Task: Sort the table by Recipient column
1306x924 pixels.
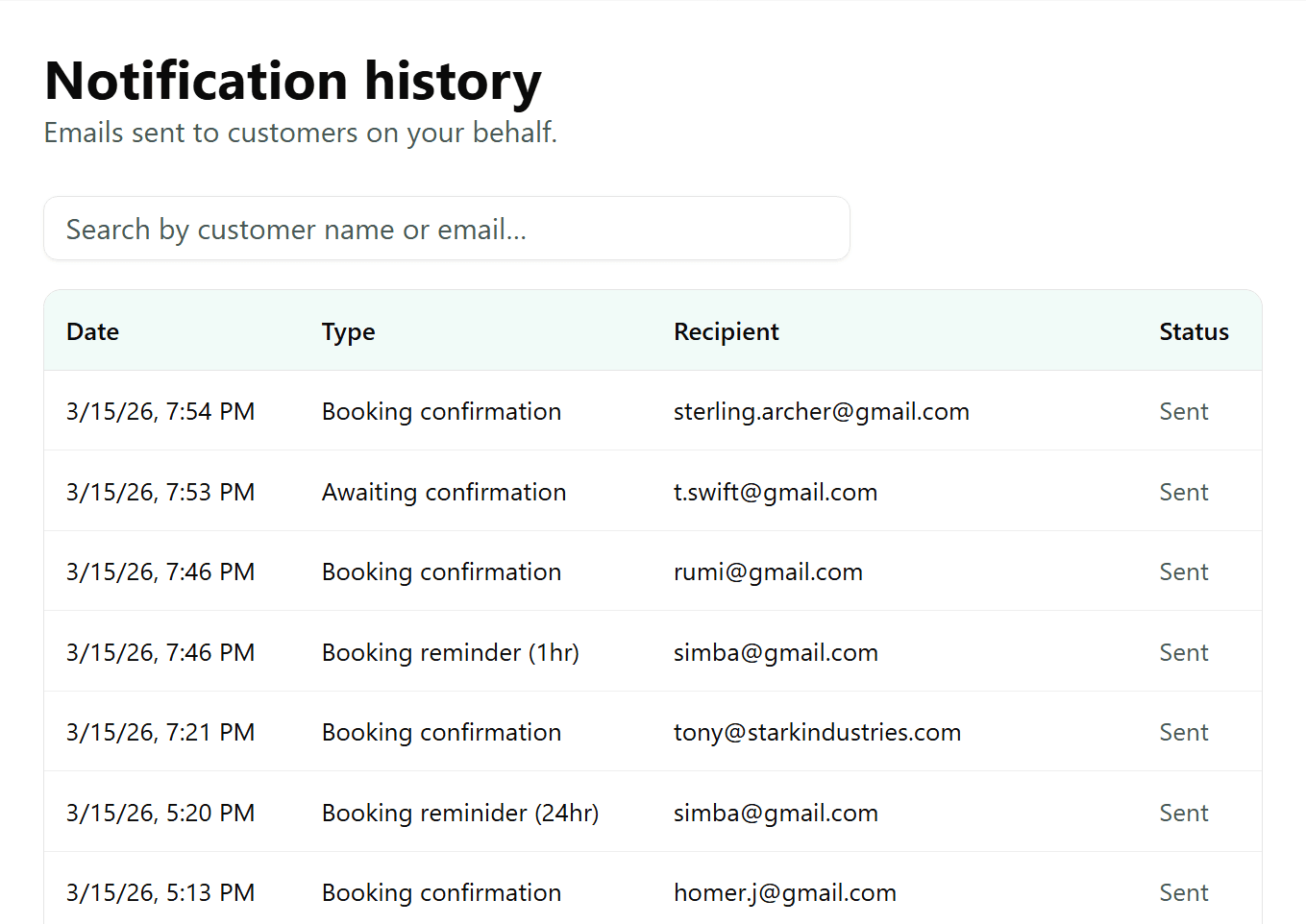Action: click(726, 331)
